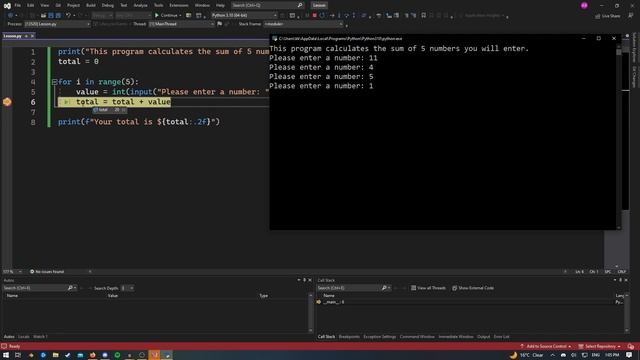Viewport: 640px width, 360px height.
Task: Open the Debug menu
Action: (108, 5)
